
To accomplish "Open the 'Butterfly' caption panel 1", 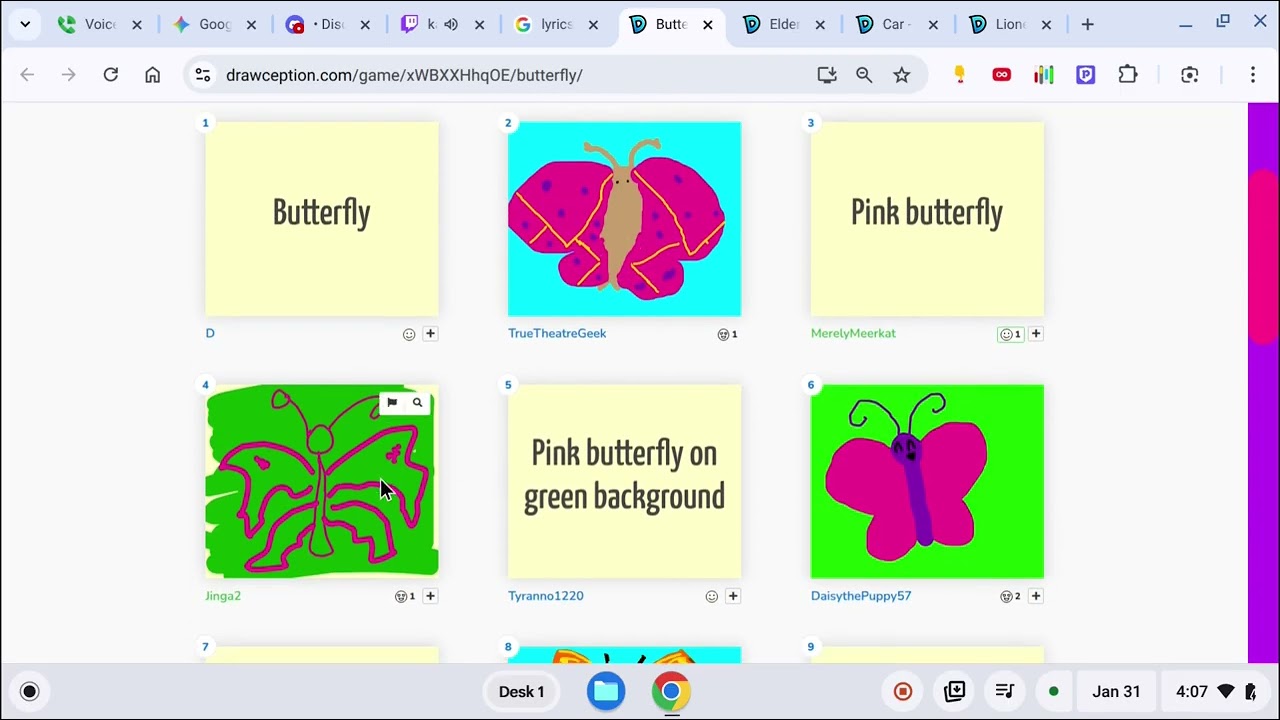I will 322,219.
